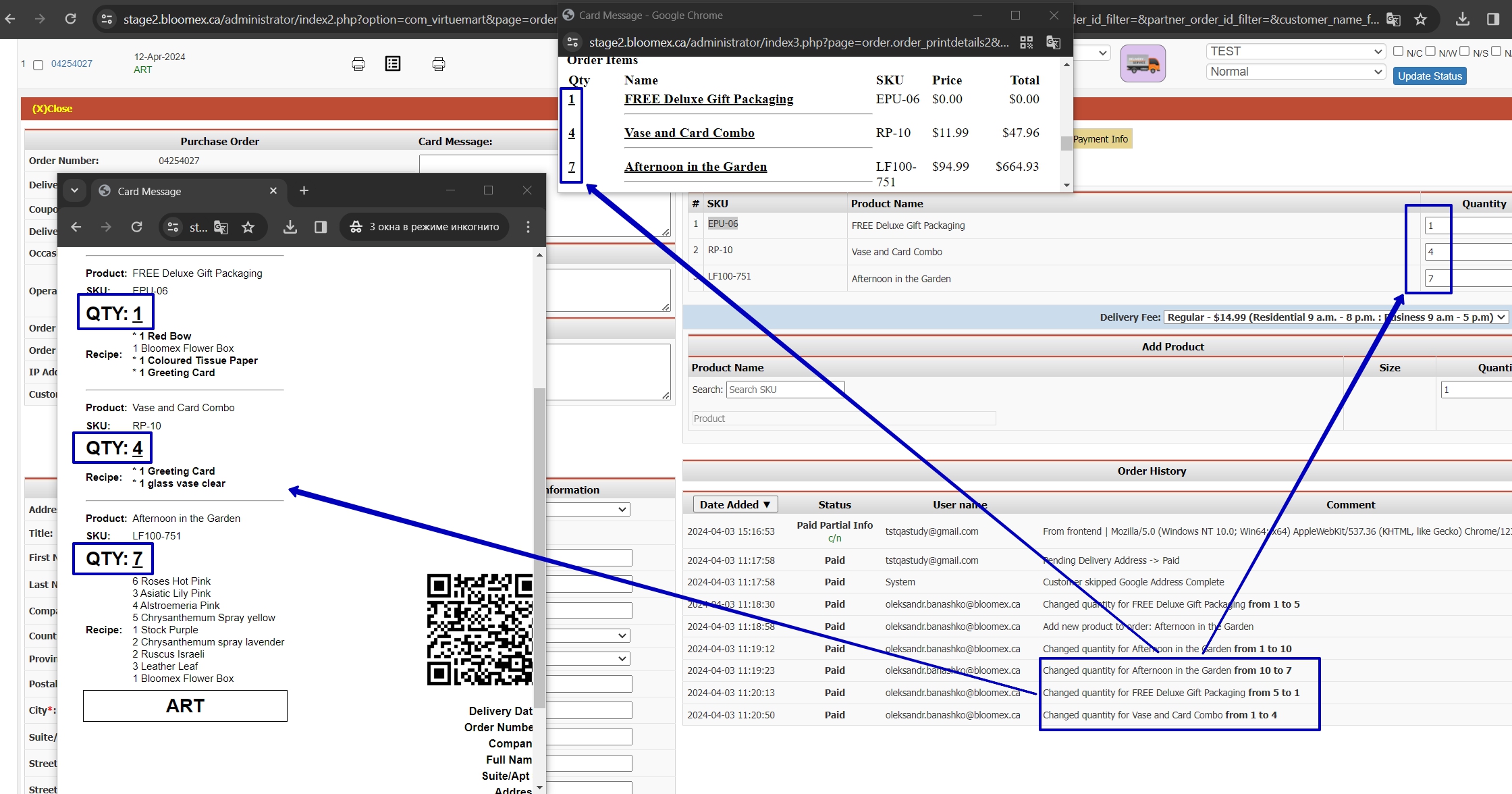The image size is (1512, 794).
Task: Open QR code icon in top popup window
Action: point(1027,43)
